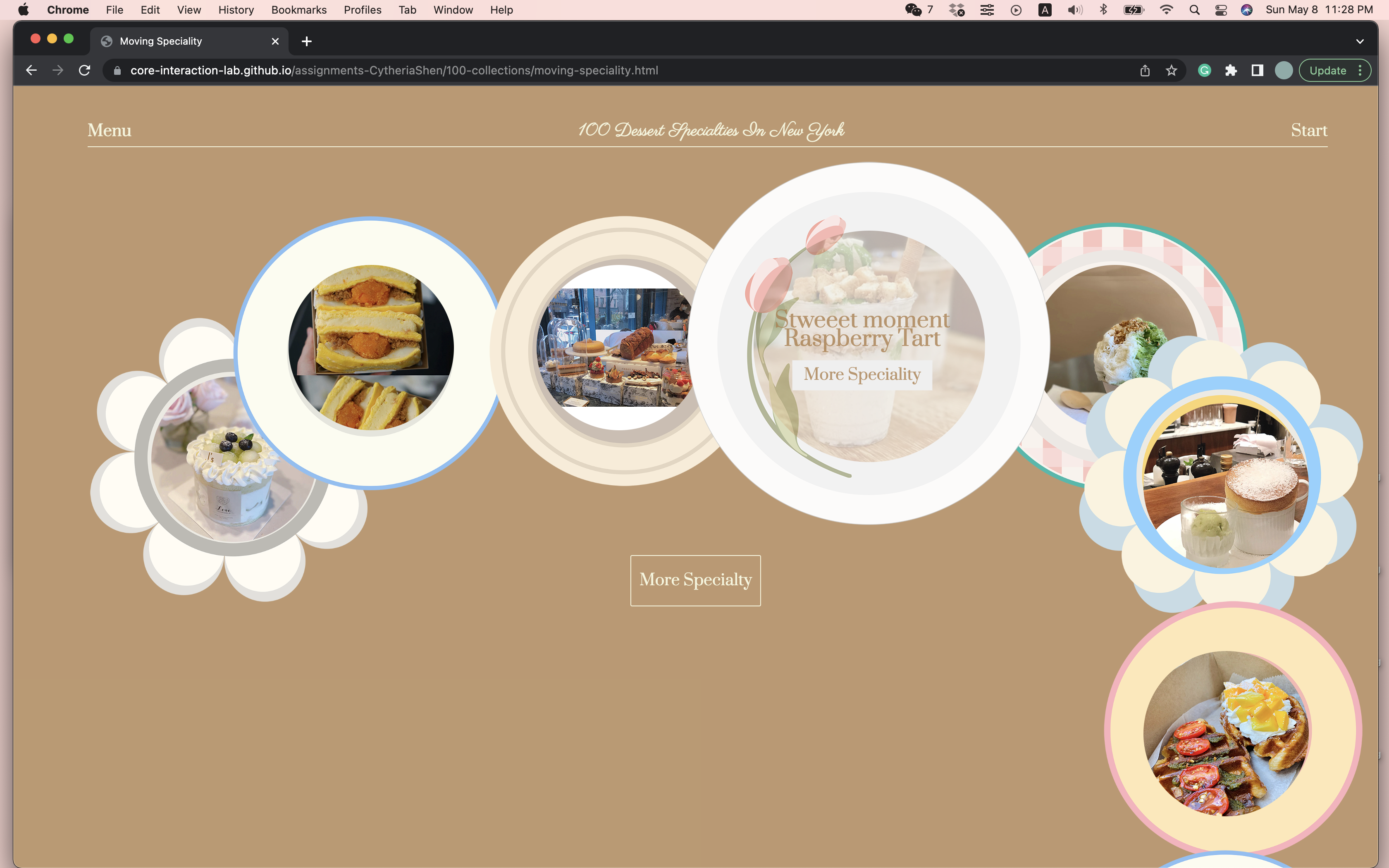
Task: Open the Bluetooth status icon
Action: click(x=1103, y=10)
